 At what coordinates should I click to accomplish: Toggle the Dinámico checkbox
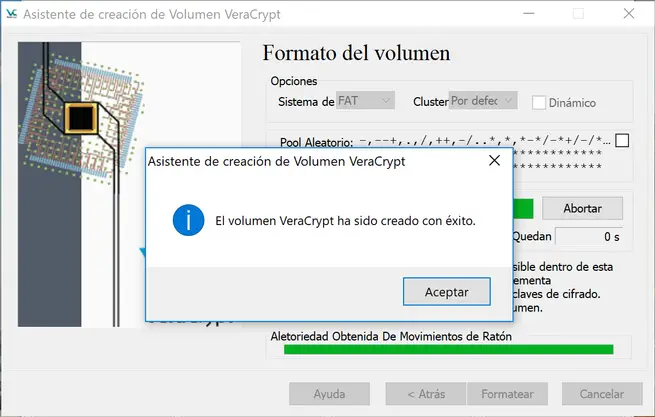click(x=539, y=102)
